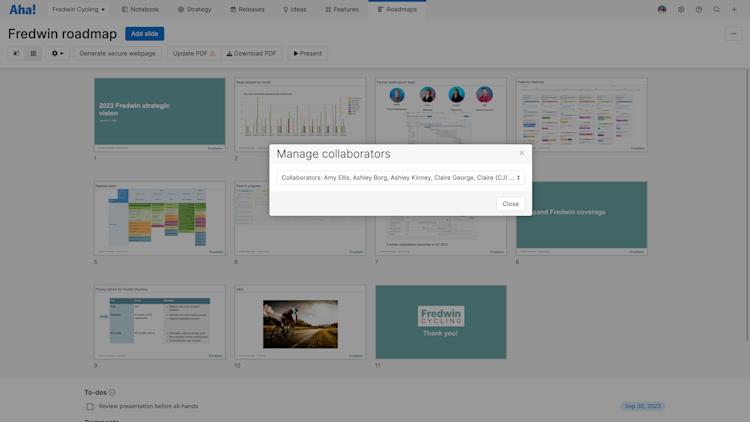Click the Download PDF button
The height and width of the screenshot is (422, 750).
[x=252, y=53]
